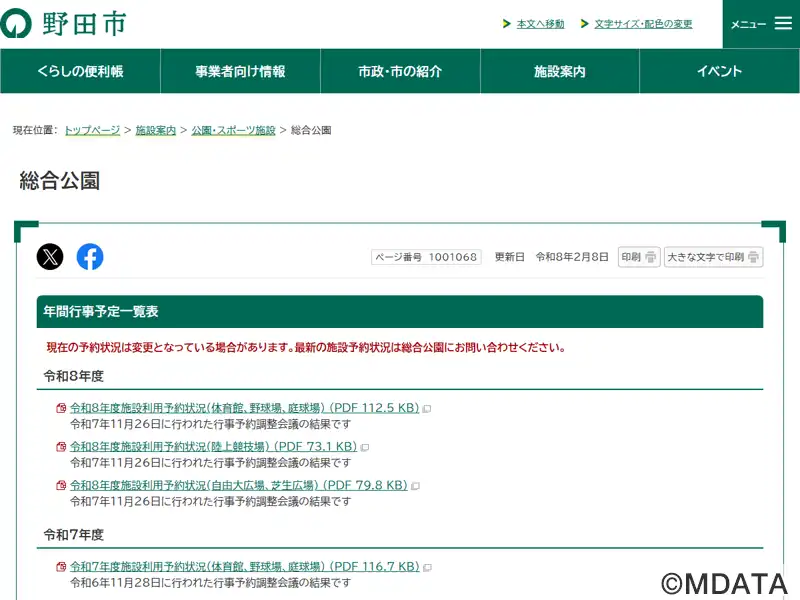Click PDF icon beside 令和8年度 体育館 link
The width and height of the screenshot is (800, 600).
pos(62,409)
